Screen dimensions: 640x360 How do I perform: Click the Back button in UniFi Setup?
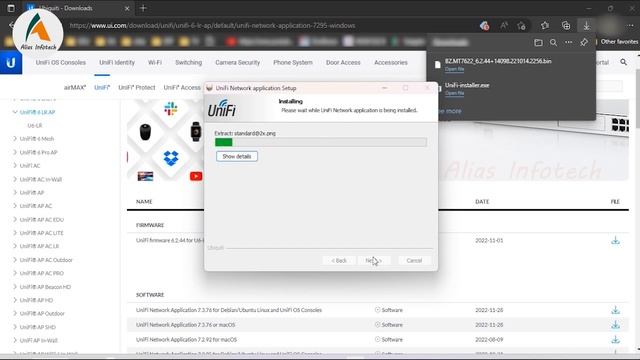[339, 260]
